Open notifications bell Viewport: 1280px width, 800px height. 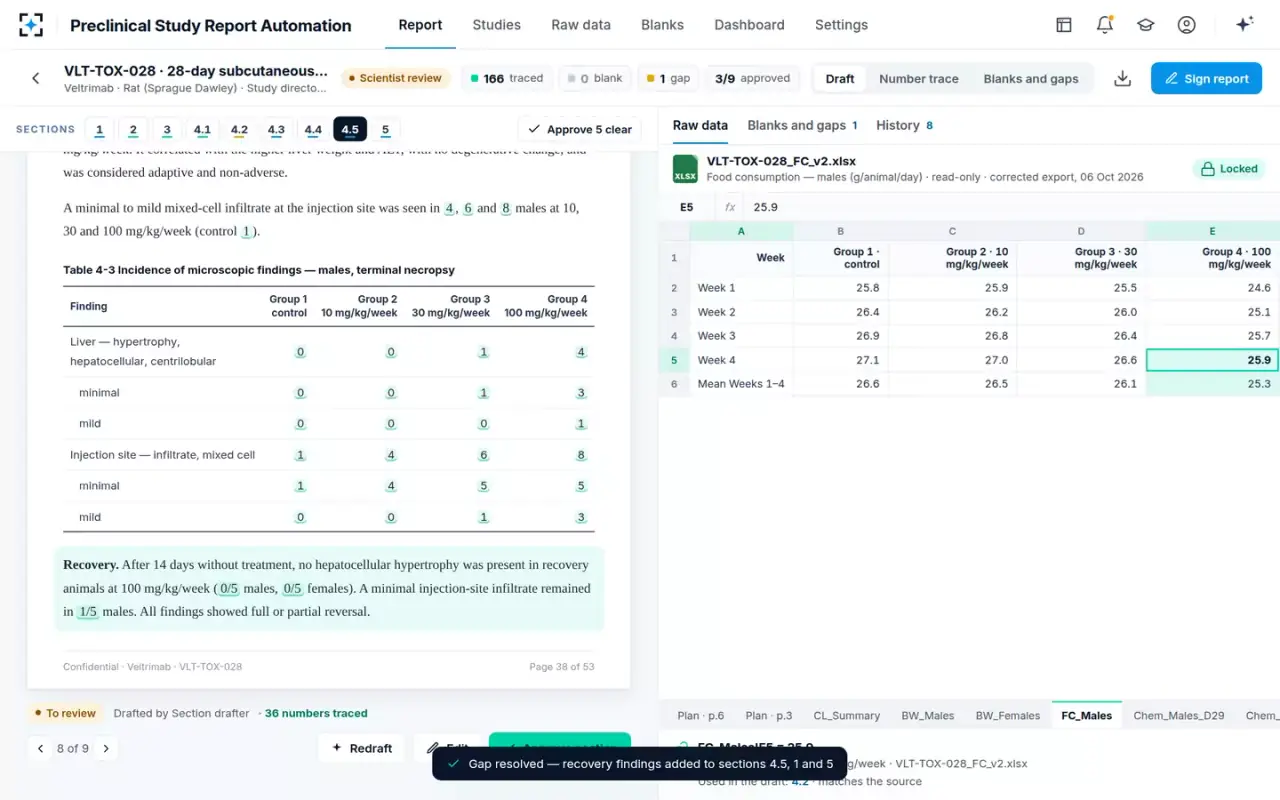[x=1105, y=25]
